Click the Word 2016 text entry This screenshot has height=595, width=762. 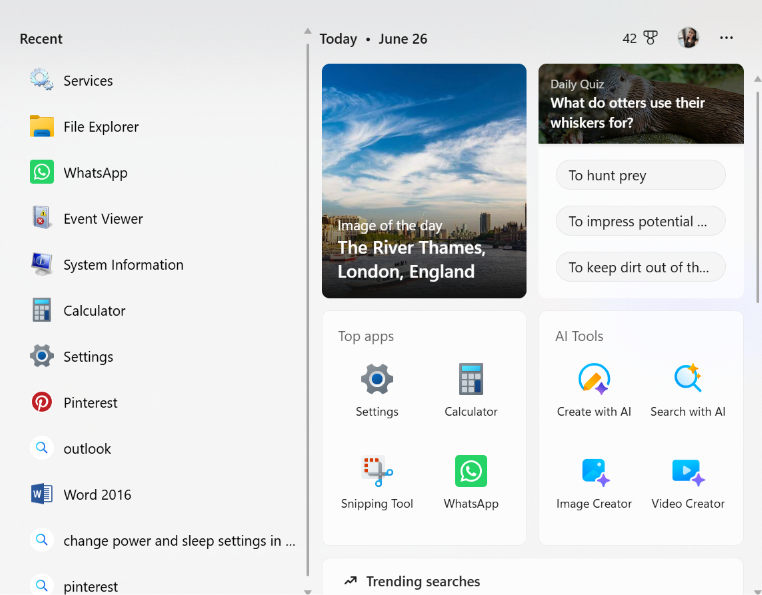pos(97,495)
